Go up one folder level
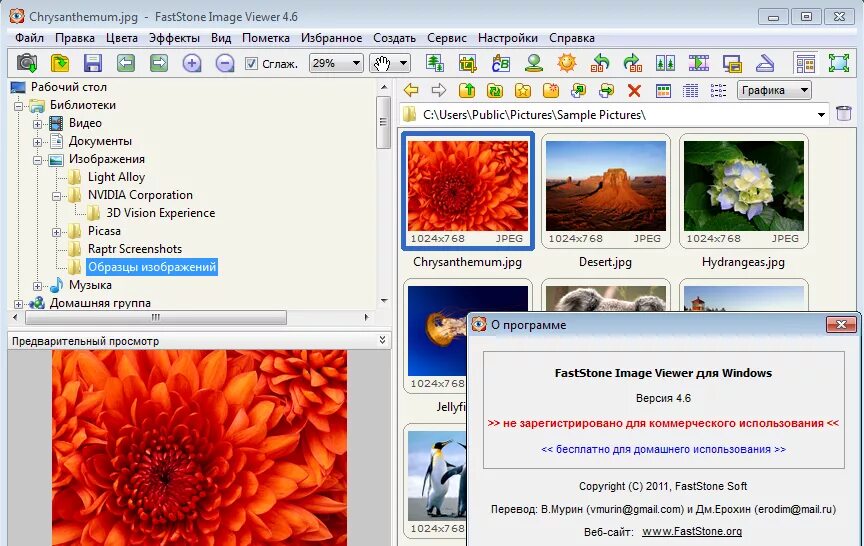This screenshot has width=864, height=546. pyautogui.click(x=467, y=90)
